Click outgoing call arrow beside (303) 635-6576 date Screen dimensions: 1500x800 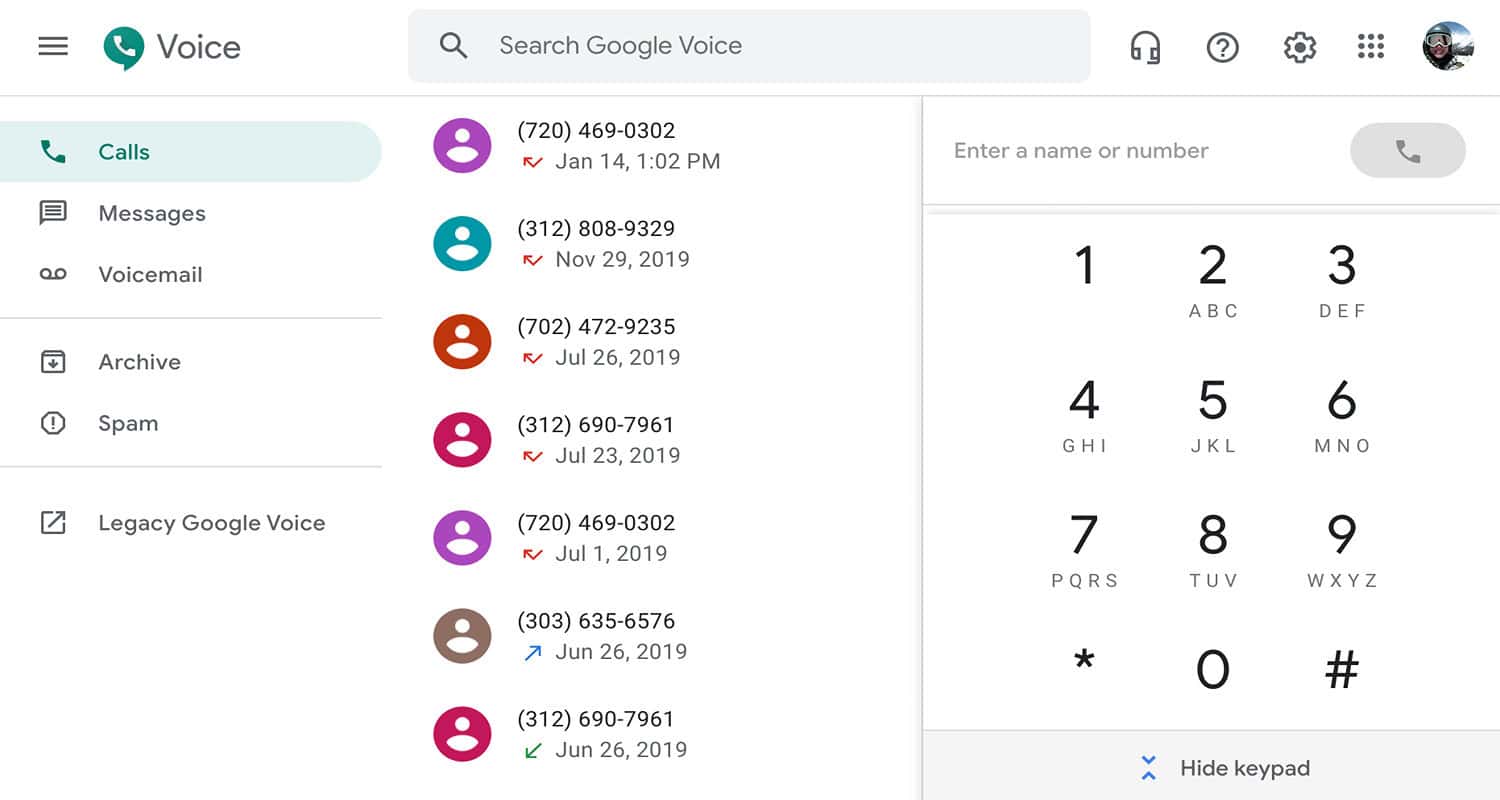click(x=533, y=652)
